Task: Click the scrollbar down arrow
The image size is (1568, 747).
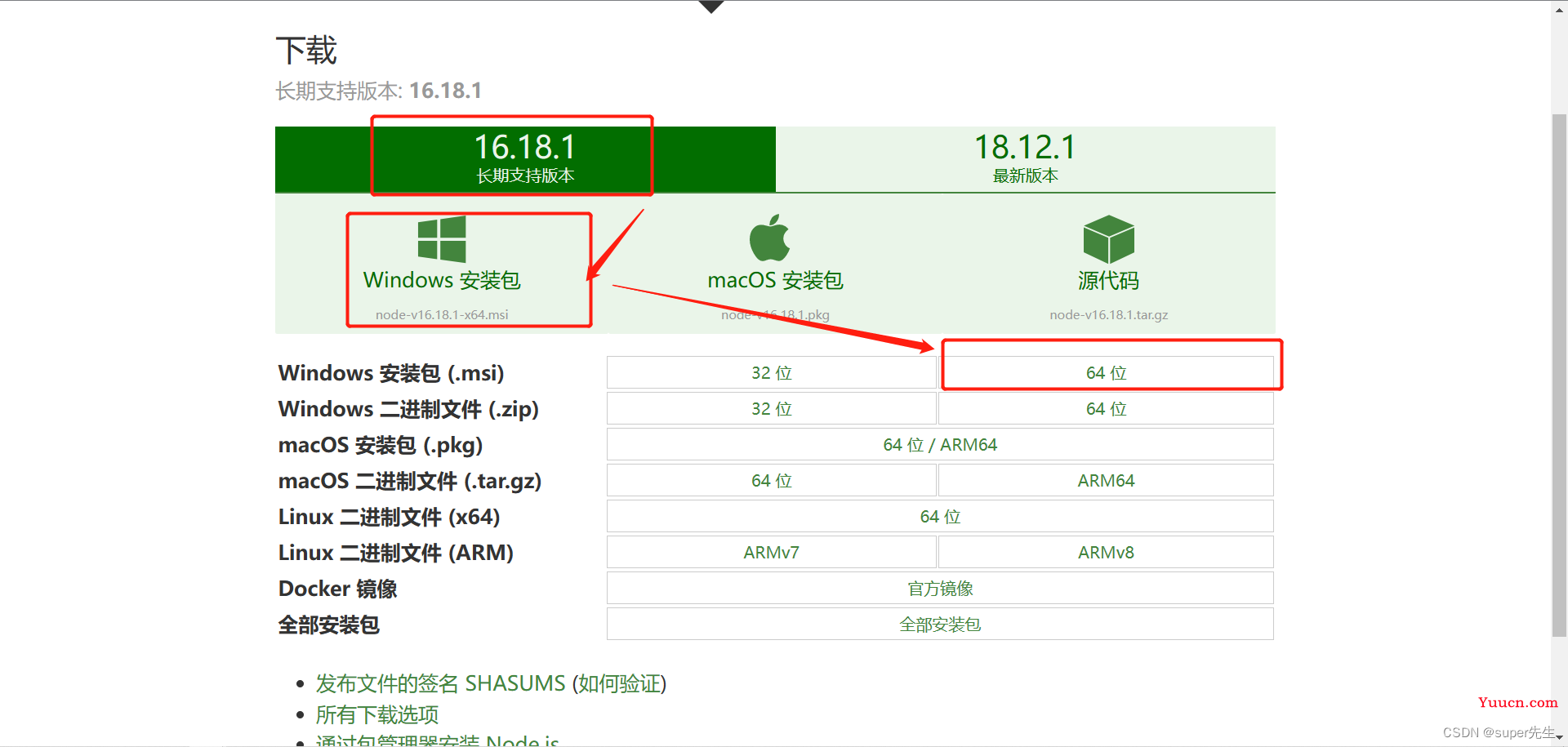Action: click(1559, 738)
